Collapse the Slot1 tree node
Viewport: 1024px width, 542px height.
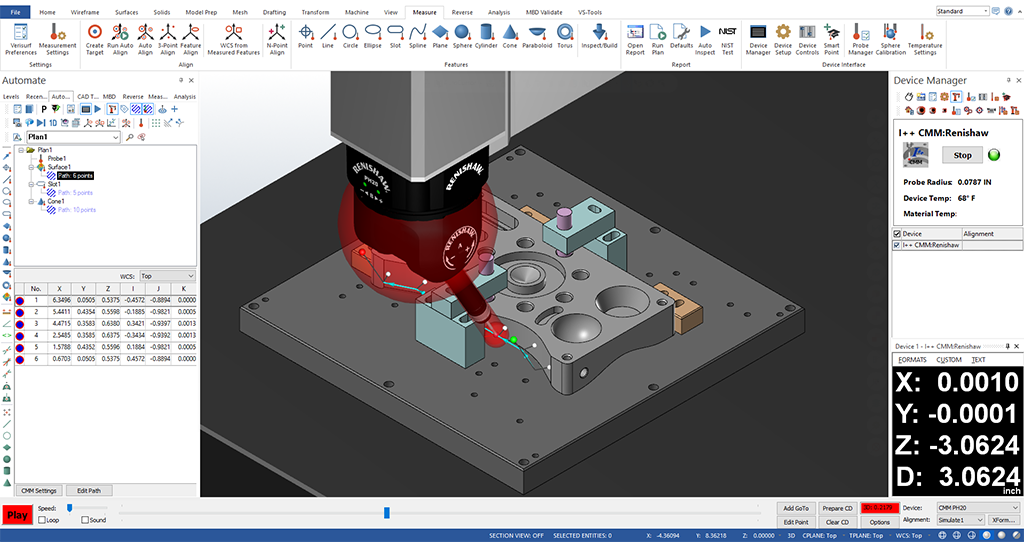(31, 185)
